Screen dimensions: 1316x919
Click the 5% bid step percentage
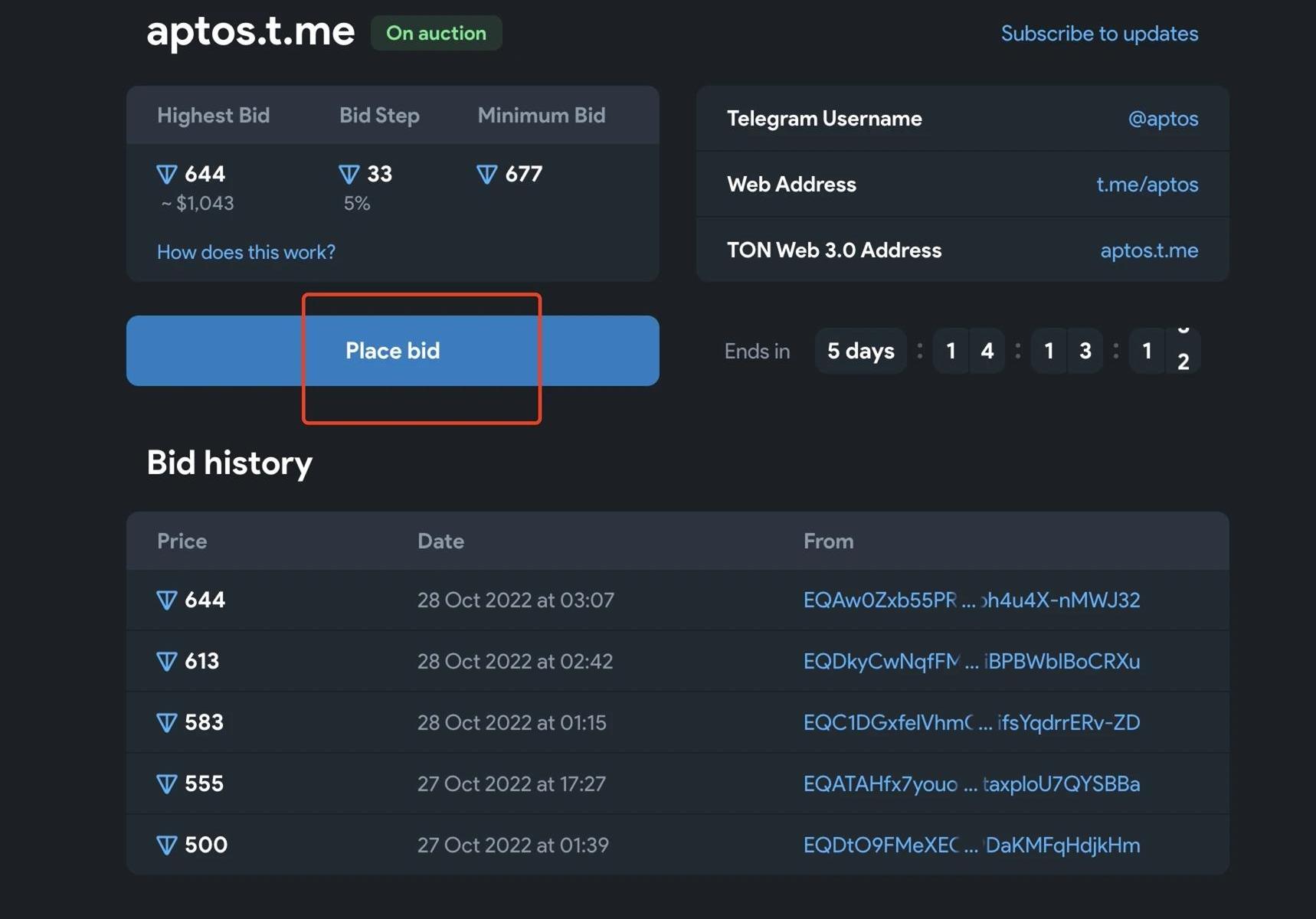click(x=357, y=203)
